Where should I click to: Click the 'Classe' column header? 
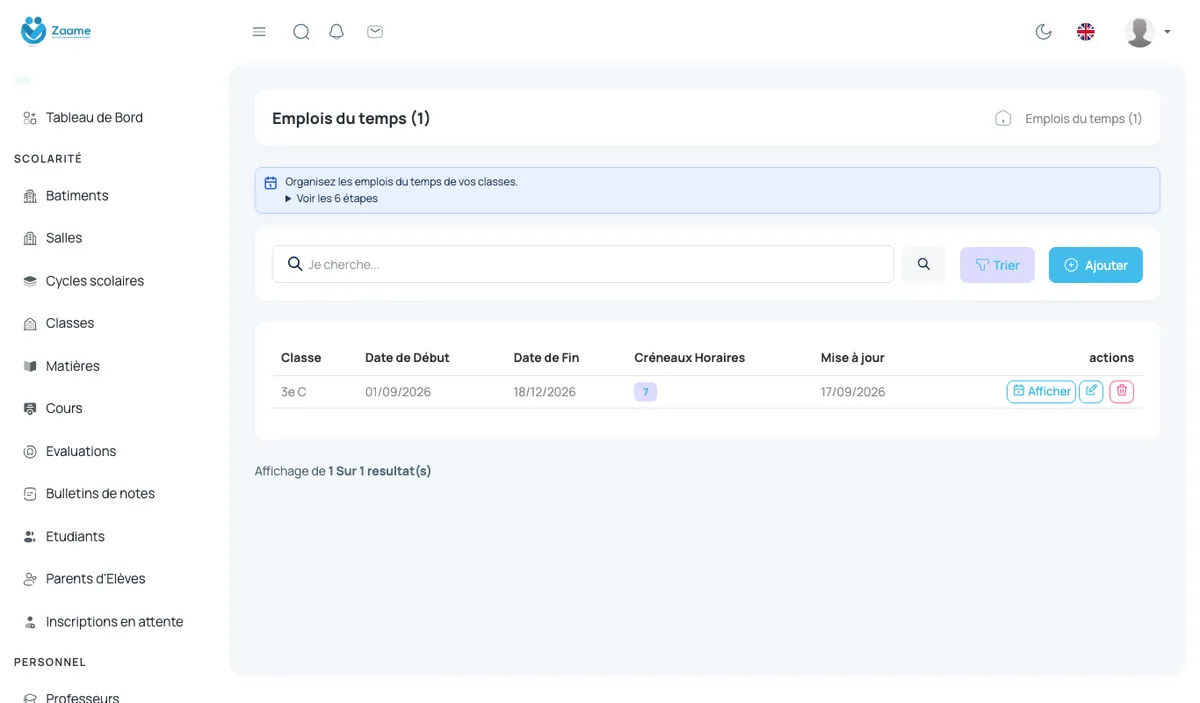click(301, 357)
